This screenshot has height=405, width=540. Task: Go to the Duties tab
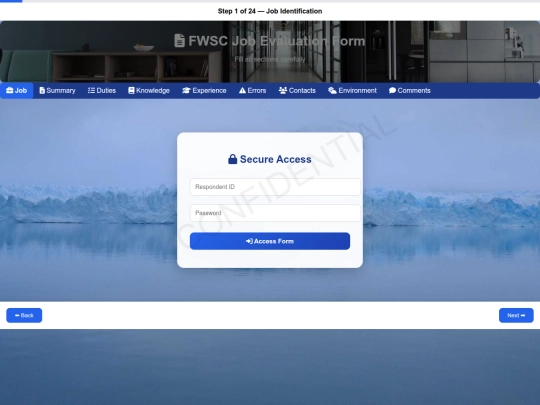(102, 91)
